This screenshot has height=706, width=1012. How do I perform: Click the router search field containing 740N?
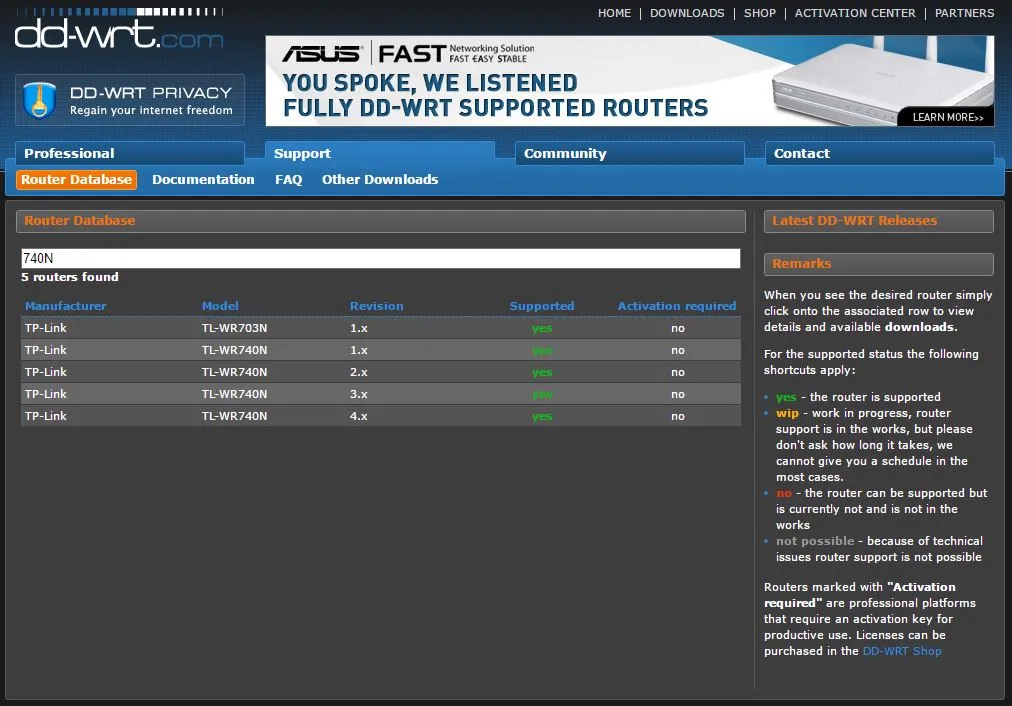tap(381, 258)
